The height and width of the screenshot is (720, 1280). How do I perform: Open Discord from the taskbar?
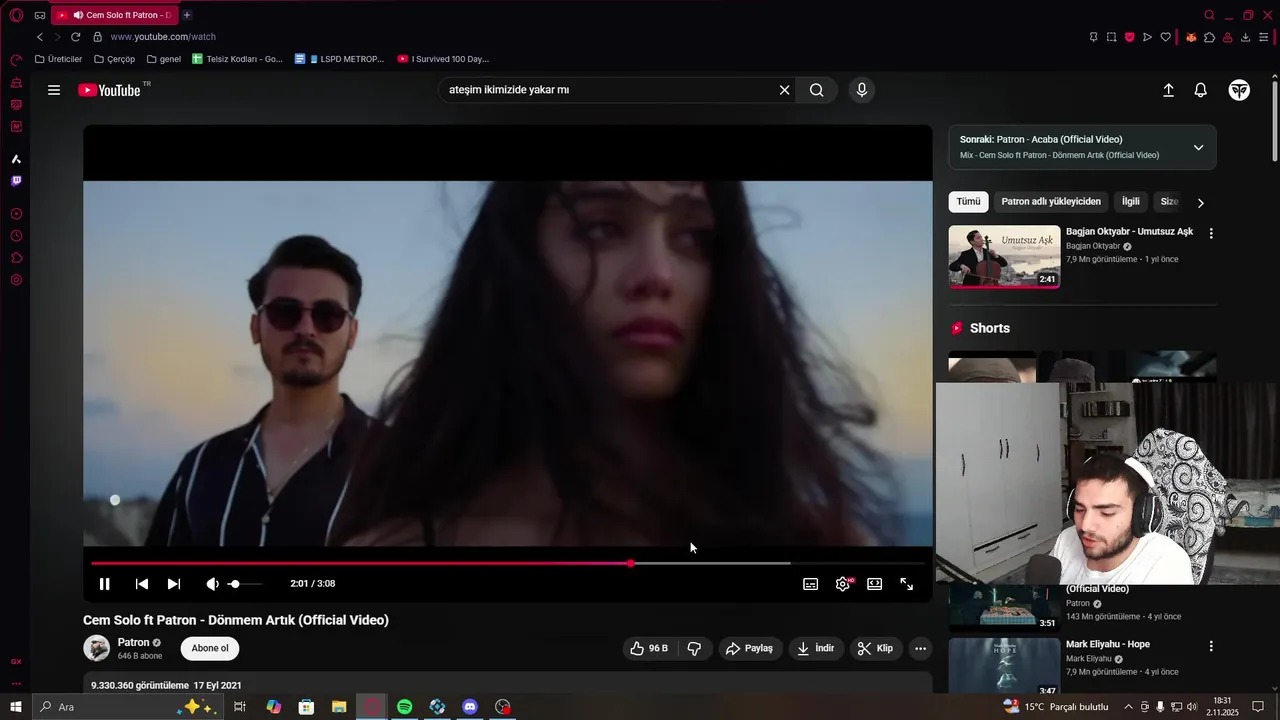pyautogui.click(x=470, y=707)
